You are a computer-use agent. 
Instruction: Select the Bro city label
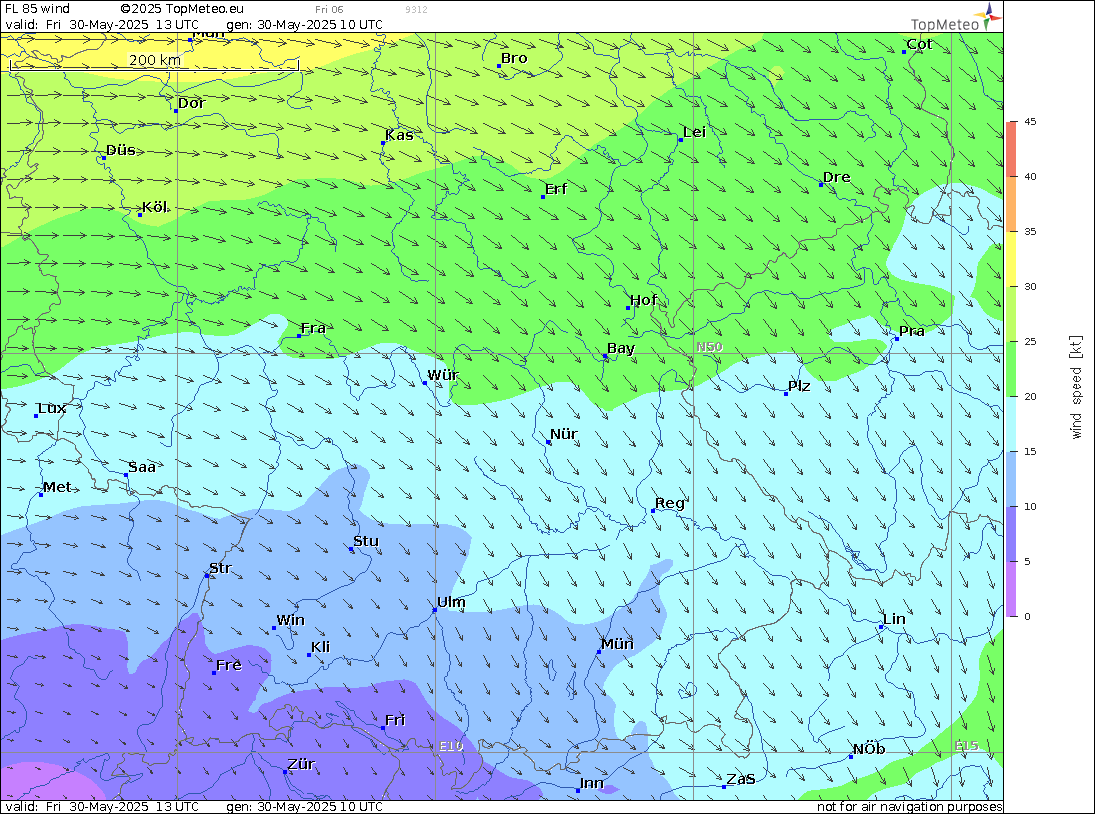514,59
